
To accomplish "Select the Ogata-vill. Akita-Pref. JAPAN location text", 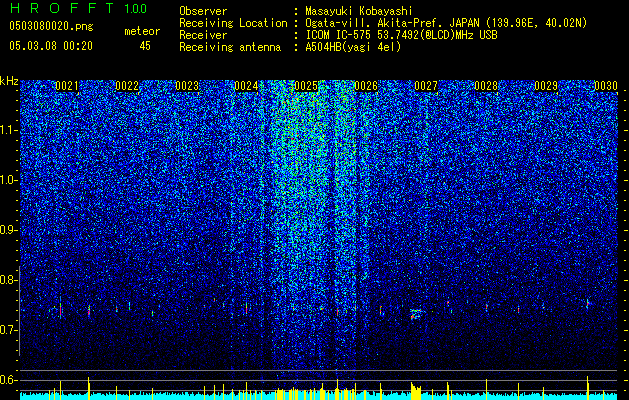I will 446,23.
